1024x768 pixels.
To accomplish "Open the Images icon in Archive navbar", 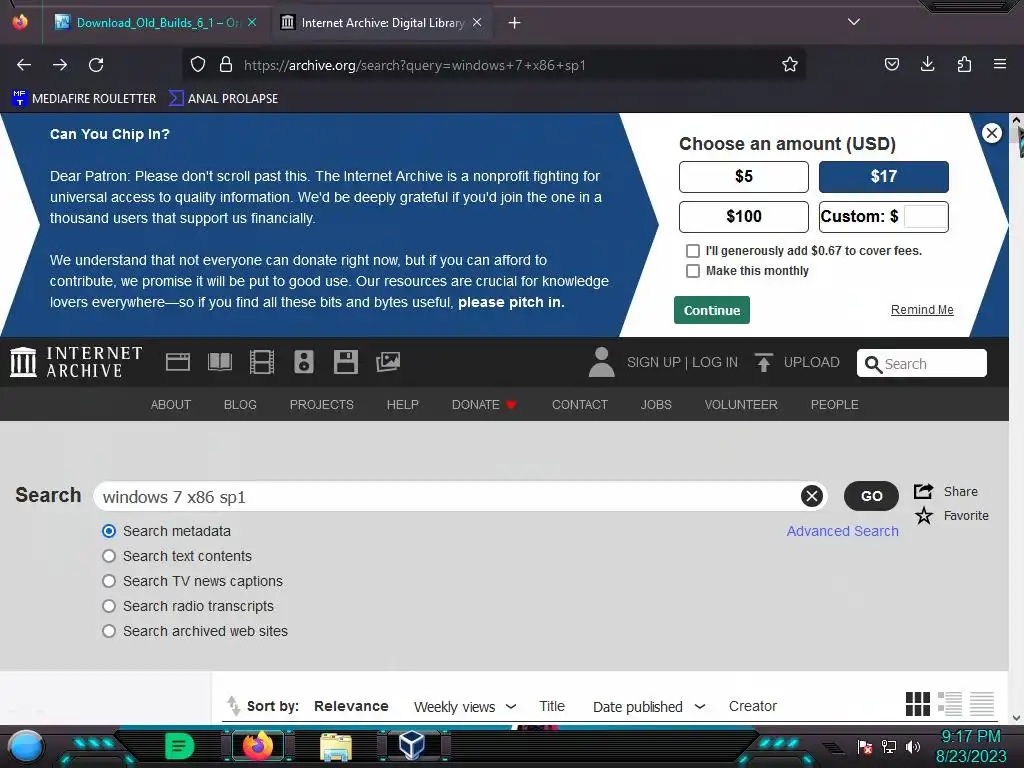I will pyautogui.click(x=388, y=362).
